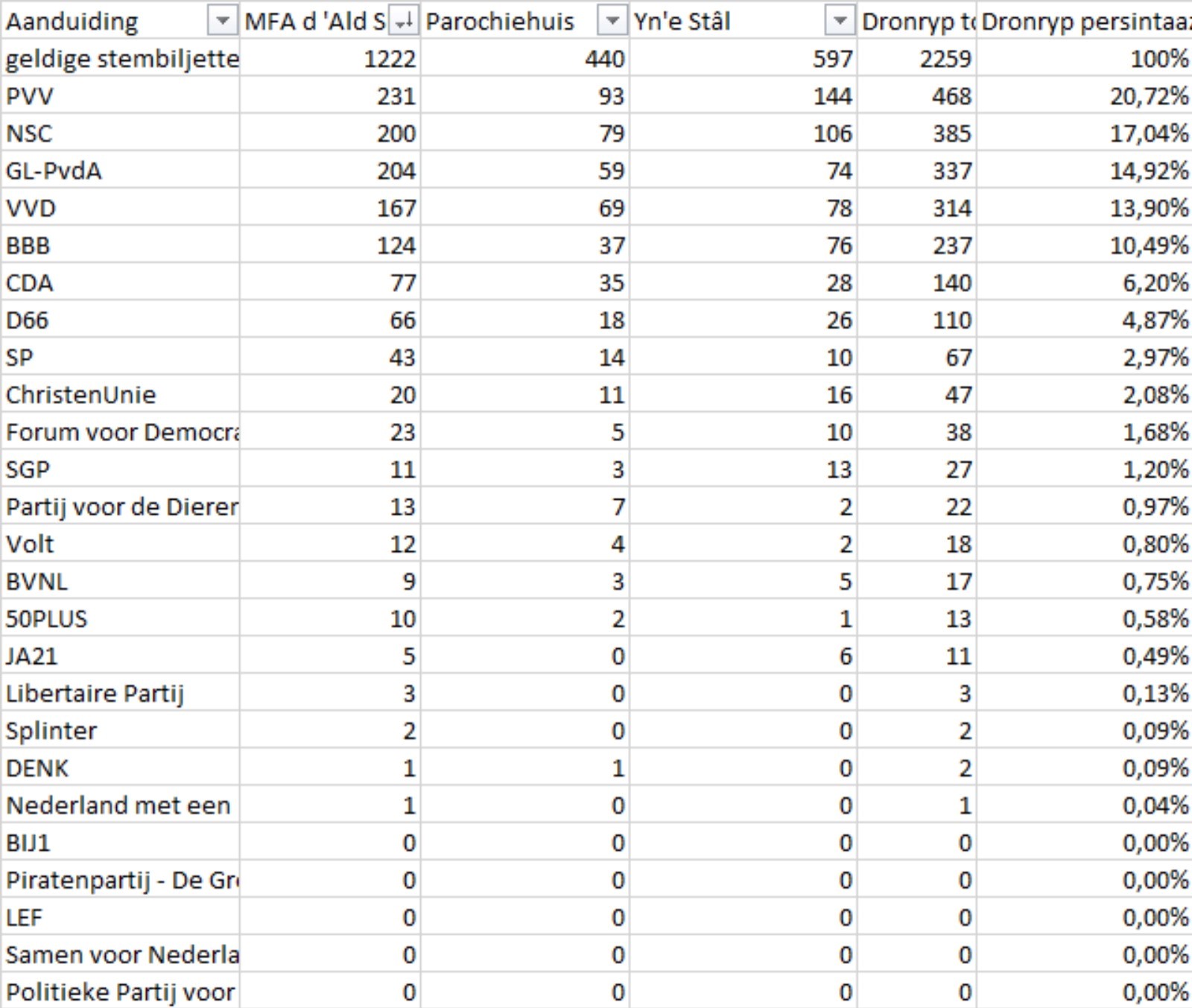Screen dimensions: 1192x1008
Task: Click the Partij voor de Dieren cell
Action: point(121,506)
